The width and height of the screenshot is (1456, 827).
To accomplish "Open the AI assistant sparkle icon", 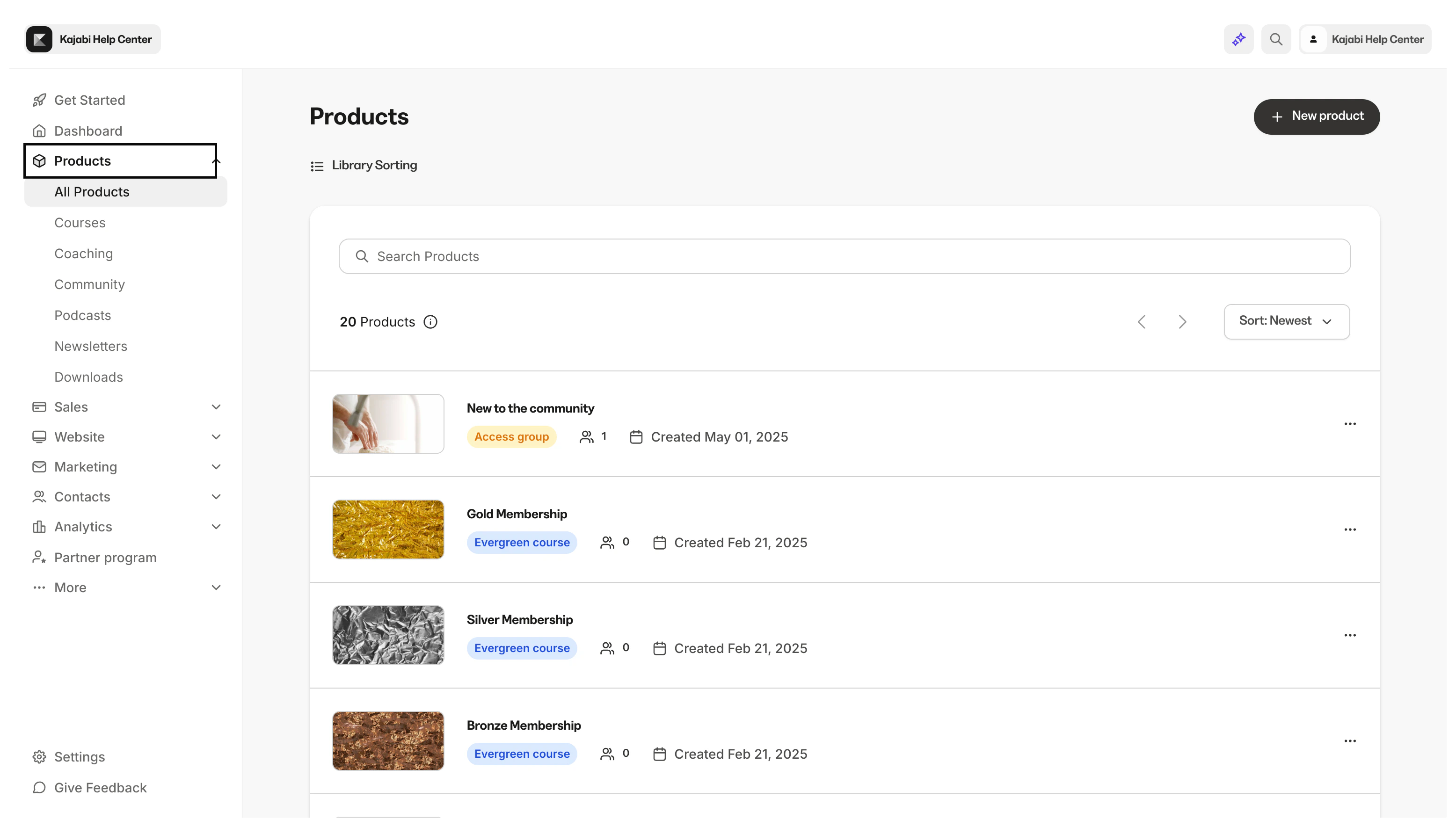I will (x=1238, y=39).
